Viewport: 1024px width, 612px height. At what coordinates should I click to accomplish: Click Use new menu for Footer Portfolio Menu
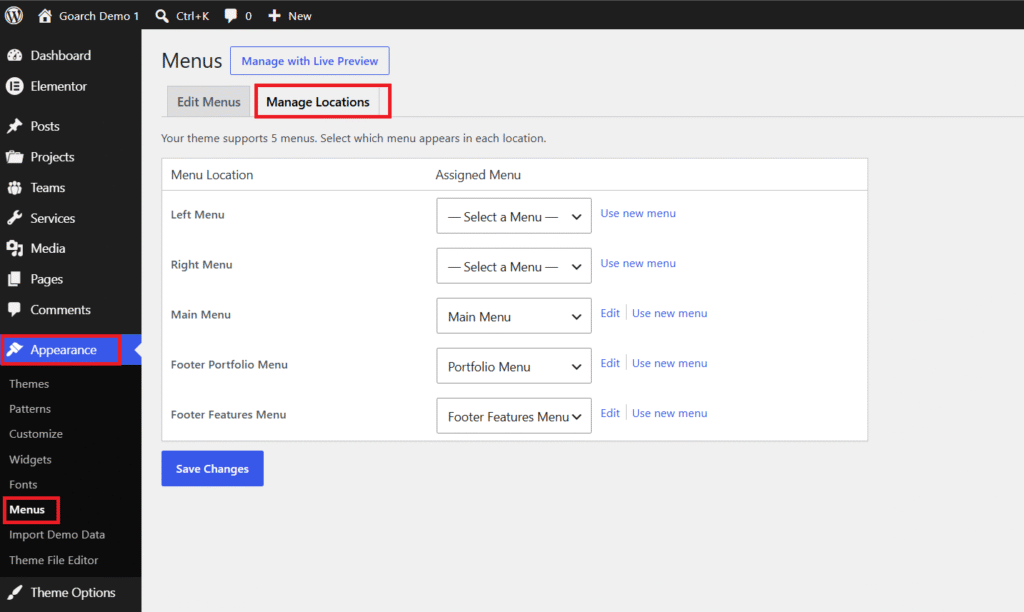(x=669, y=363)
